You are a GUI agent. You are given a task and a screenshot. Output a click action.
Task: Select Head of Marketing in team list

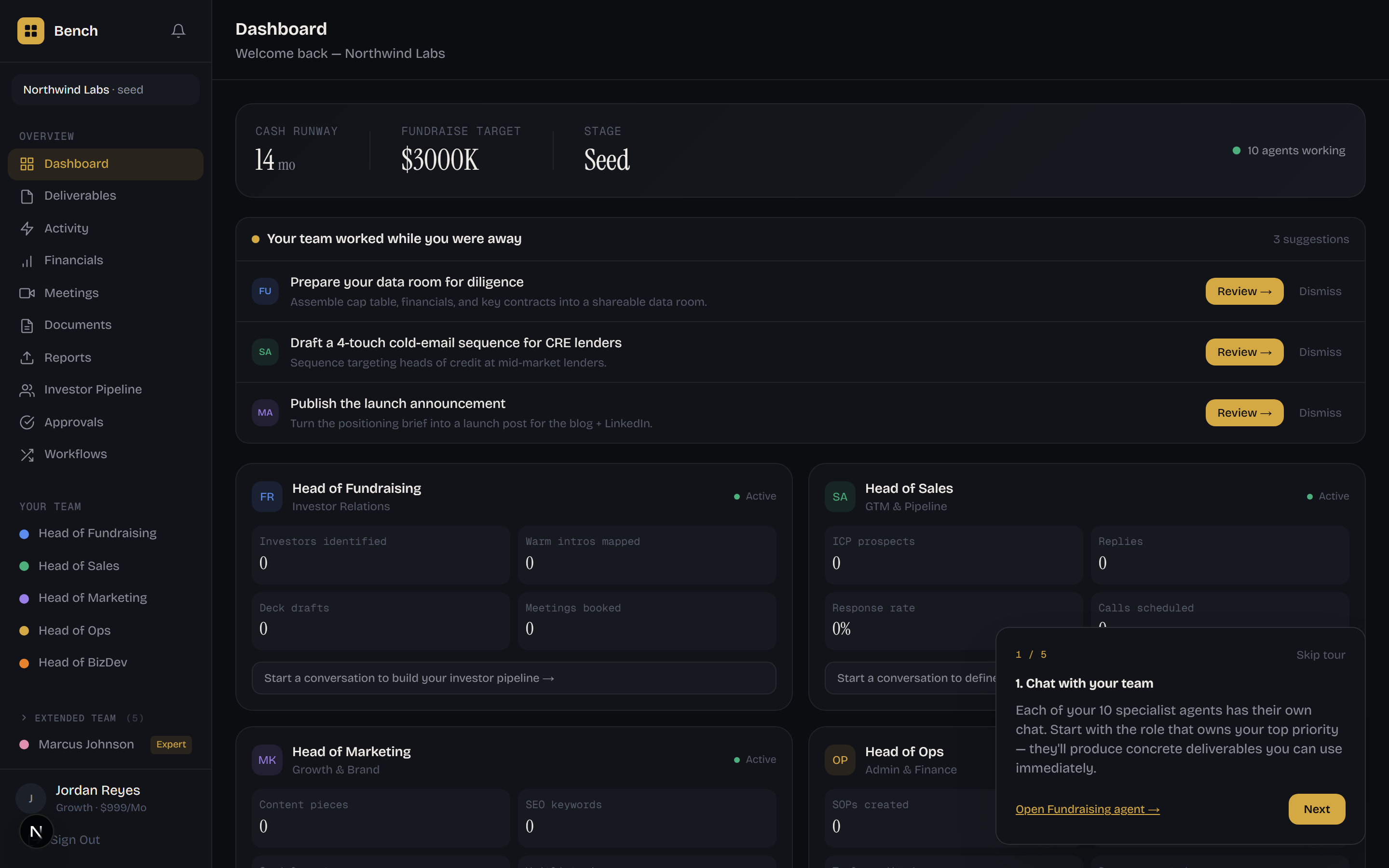[x=106, y=598]
